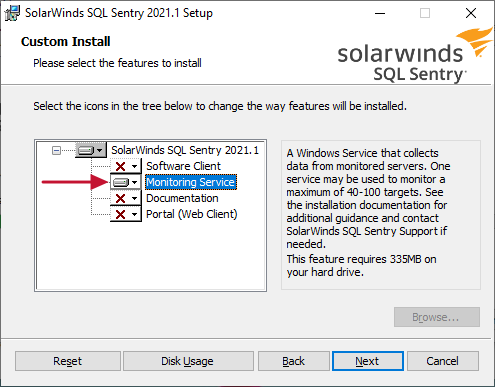Screen dimensions: 495x387
Task: Open the Disk Usage dialog
Action: [x=188, y=361]
